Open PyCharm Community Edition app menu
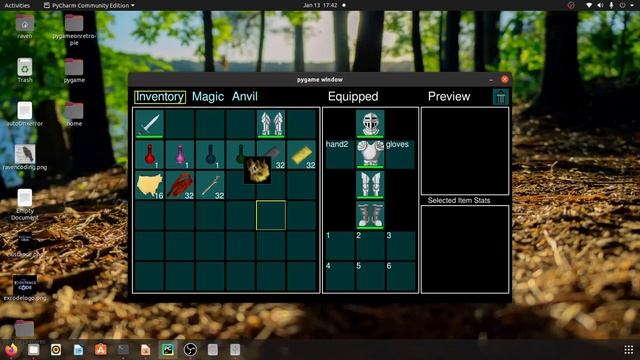Image resolution: width=640 pixels, height=360 pixels. coord(89,5)
